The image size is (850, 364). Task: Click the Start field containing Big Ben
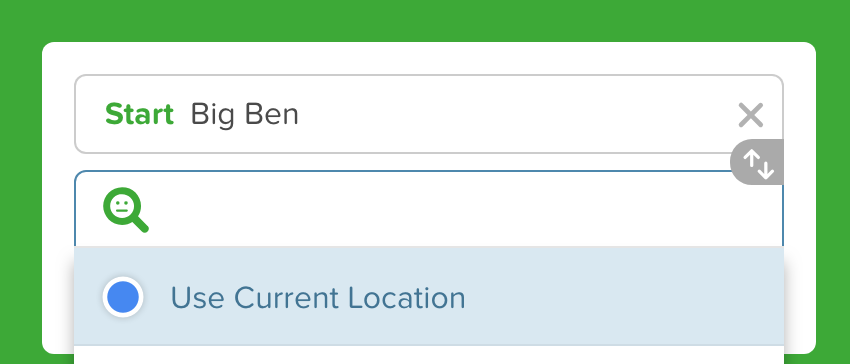click(429, 114)
